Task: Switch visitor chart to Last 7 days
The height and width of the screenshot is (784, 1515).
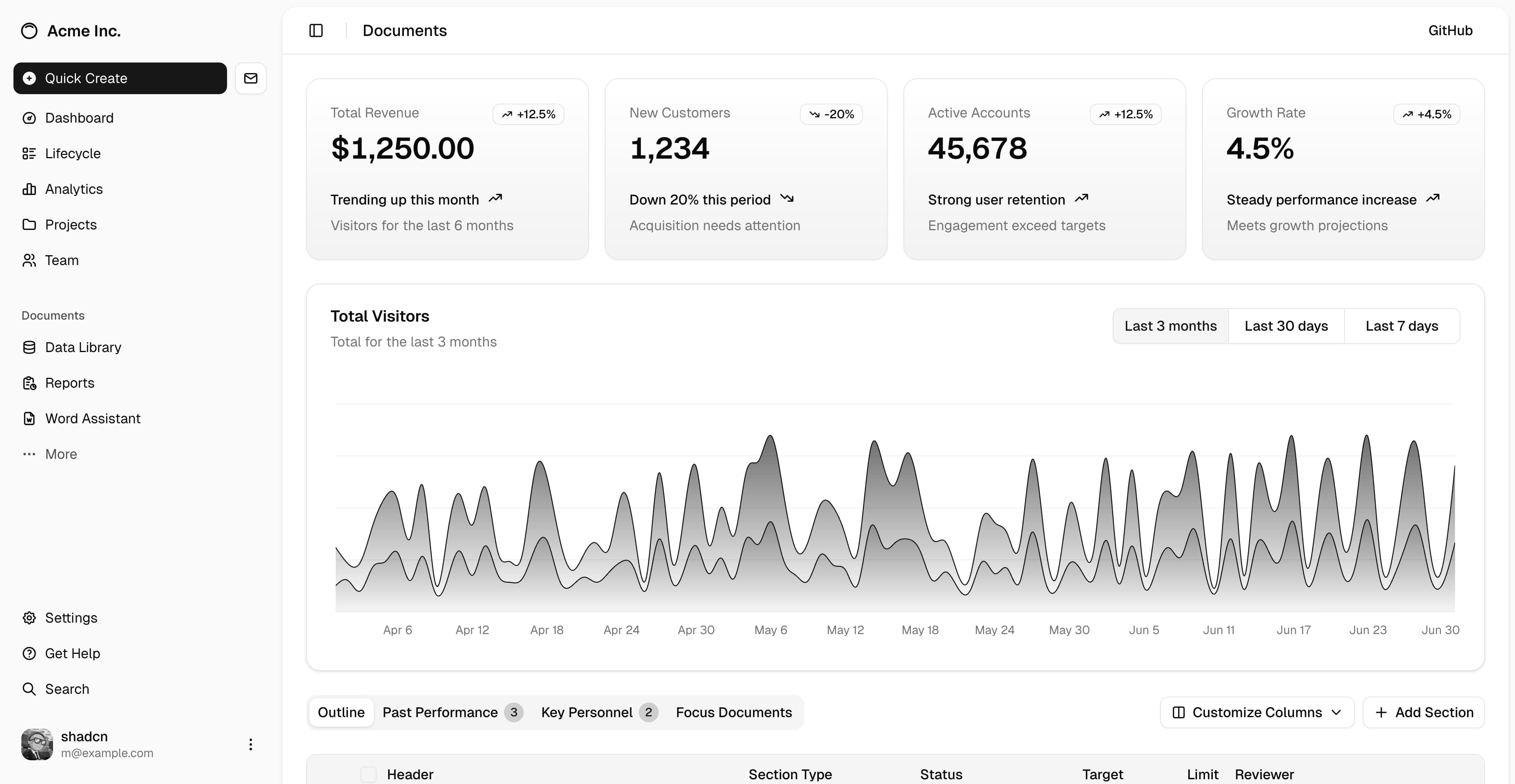Action: coord(1401,325)
